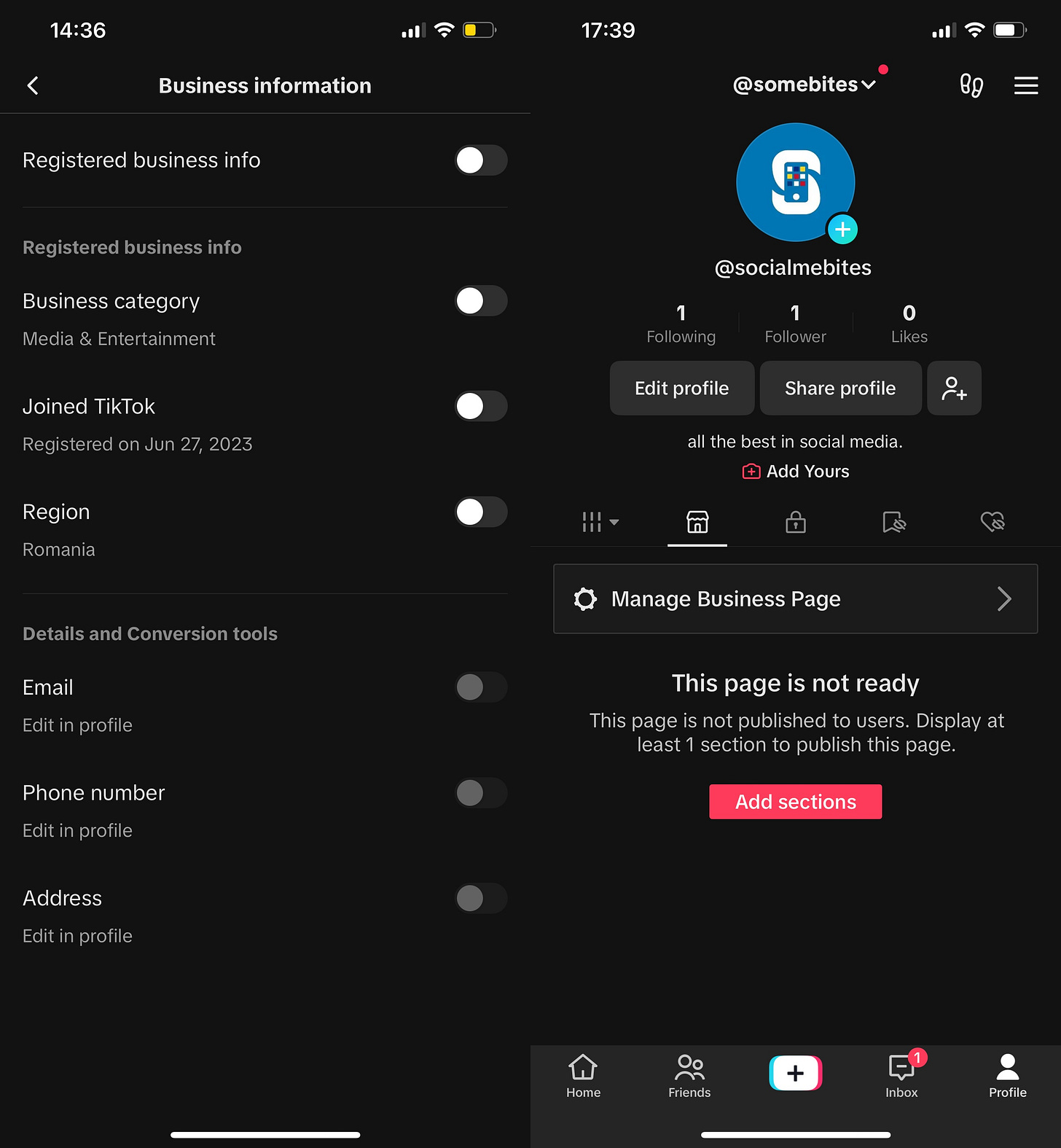Go back from Business information screen
1061x1148 pixels.
coord(33,85)
